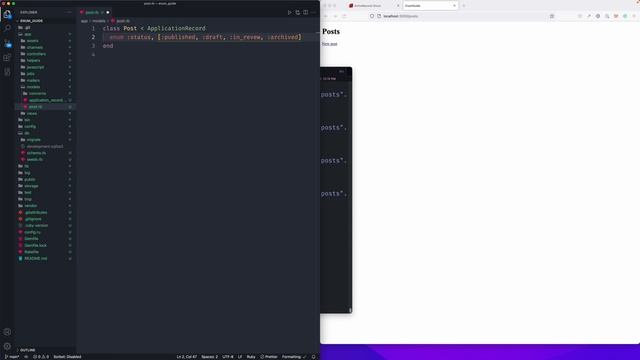This screenshot has height=360, width=640.
Task: Open Source Control in the activity bar
Action: [x=7, y=43]
